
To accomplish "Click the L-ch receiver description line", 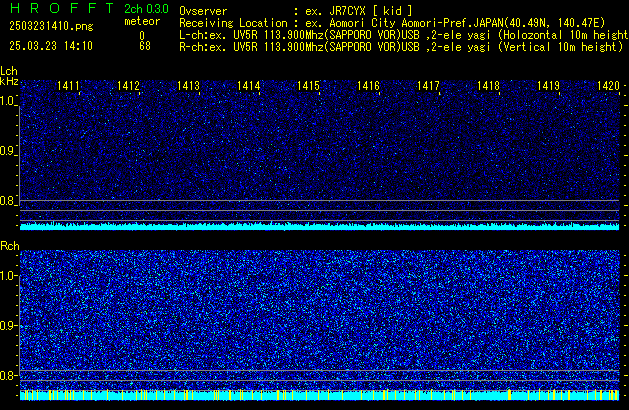I will pyautogui.click(x=404, y=35).
